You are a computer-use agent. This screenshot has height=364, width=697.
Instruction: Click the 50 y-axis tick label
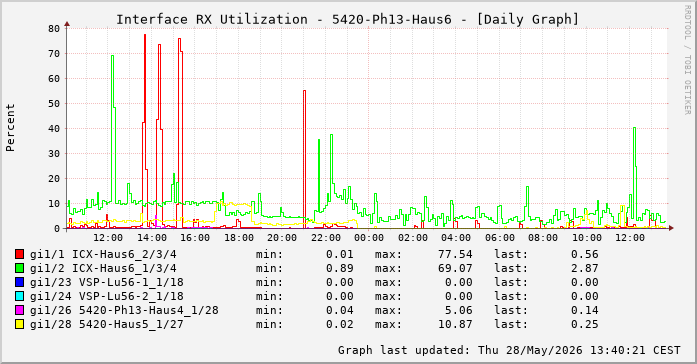pos(54,104)
